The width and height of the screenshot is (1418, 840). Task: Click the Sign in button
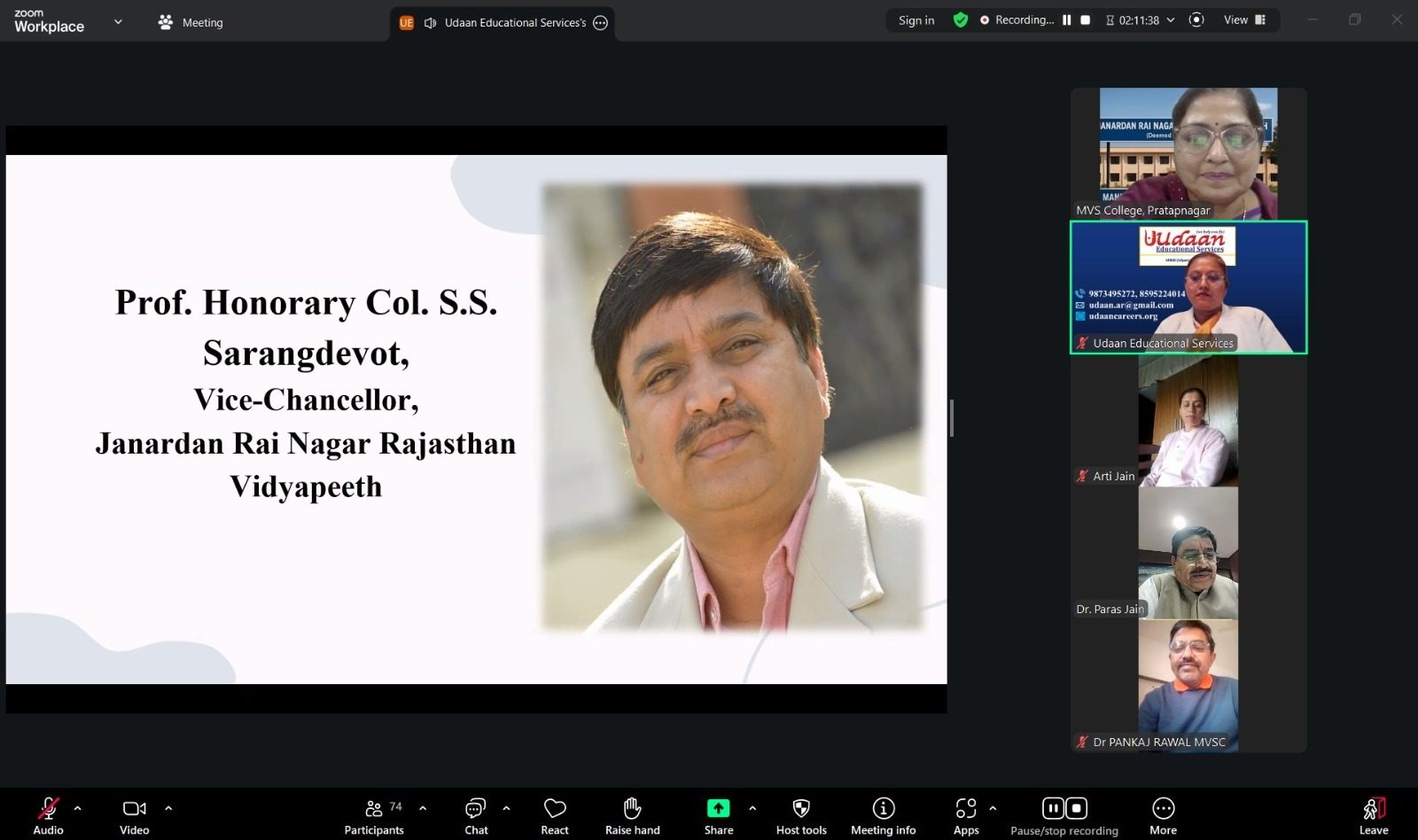[x=915, y=20]
